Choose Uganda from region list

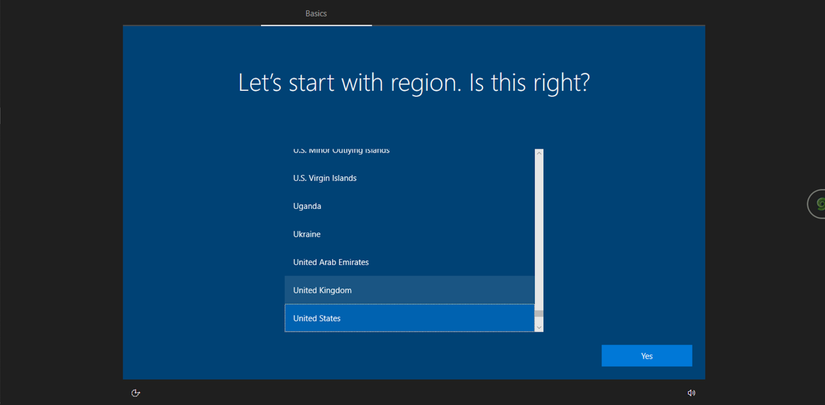coord(409,206)
